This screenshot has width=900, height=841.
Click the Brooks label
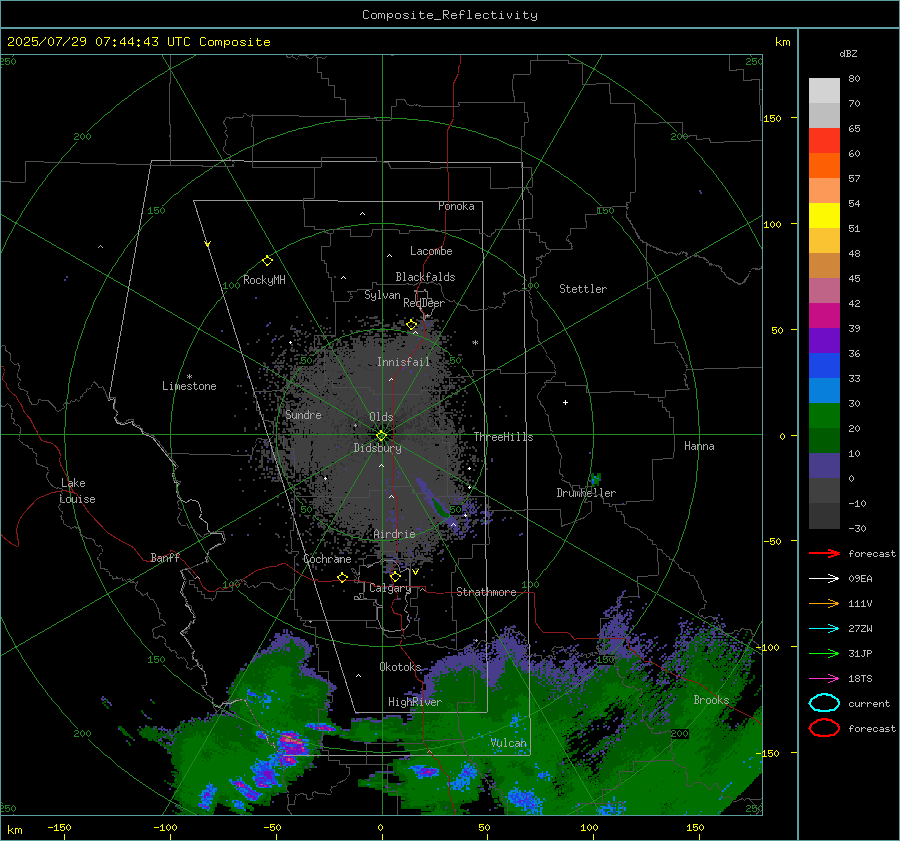(711, 700)
